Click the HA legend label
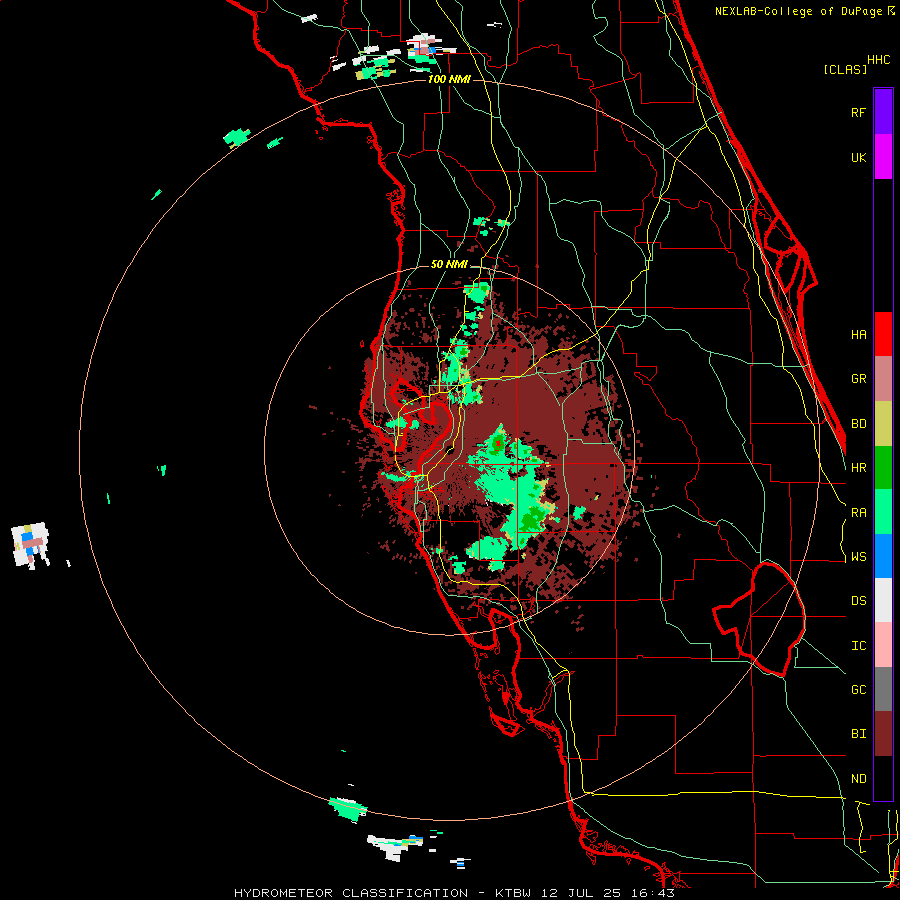 (x=858, y=334)
